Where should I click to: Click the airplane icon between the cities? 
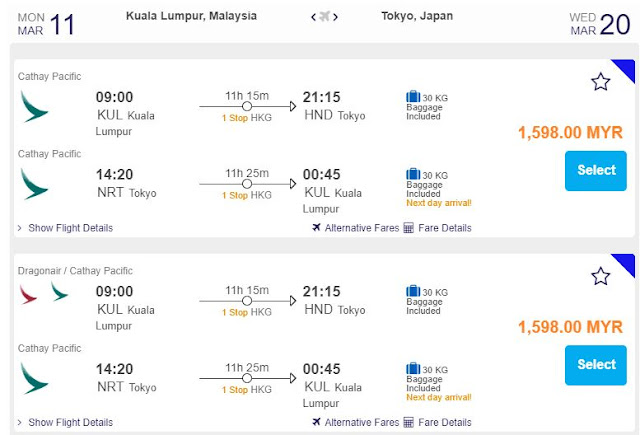[x=324, y=17]
